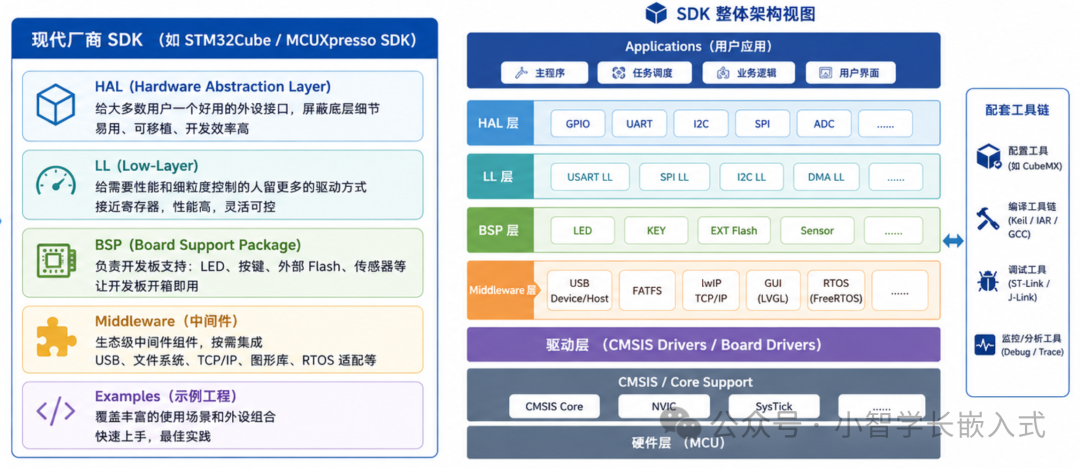Screen dimensions: 1080x468
Task: Click the ...... box in Middleware 层 row
Action: 900,290
